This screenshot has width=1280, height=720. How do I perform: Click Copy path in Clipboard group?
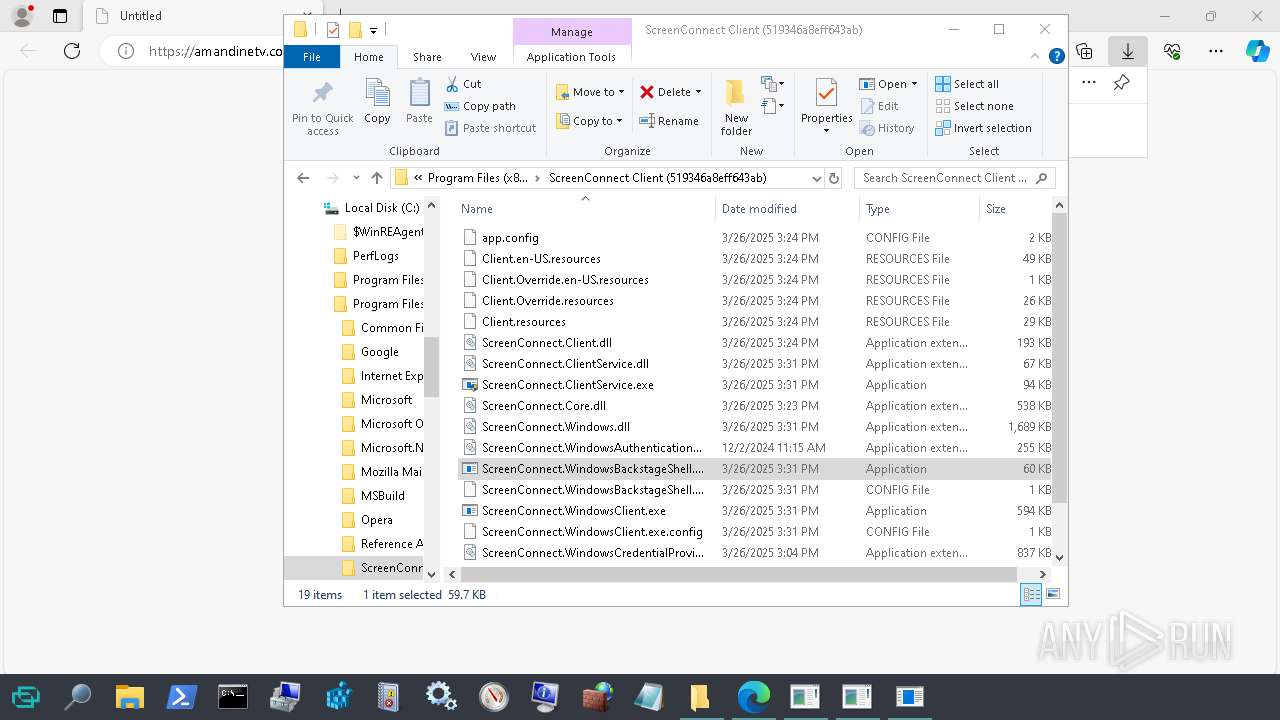[480, 106]
